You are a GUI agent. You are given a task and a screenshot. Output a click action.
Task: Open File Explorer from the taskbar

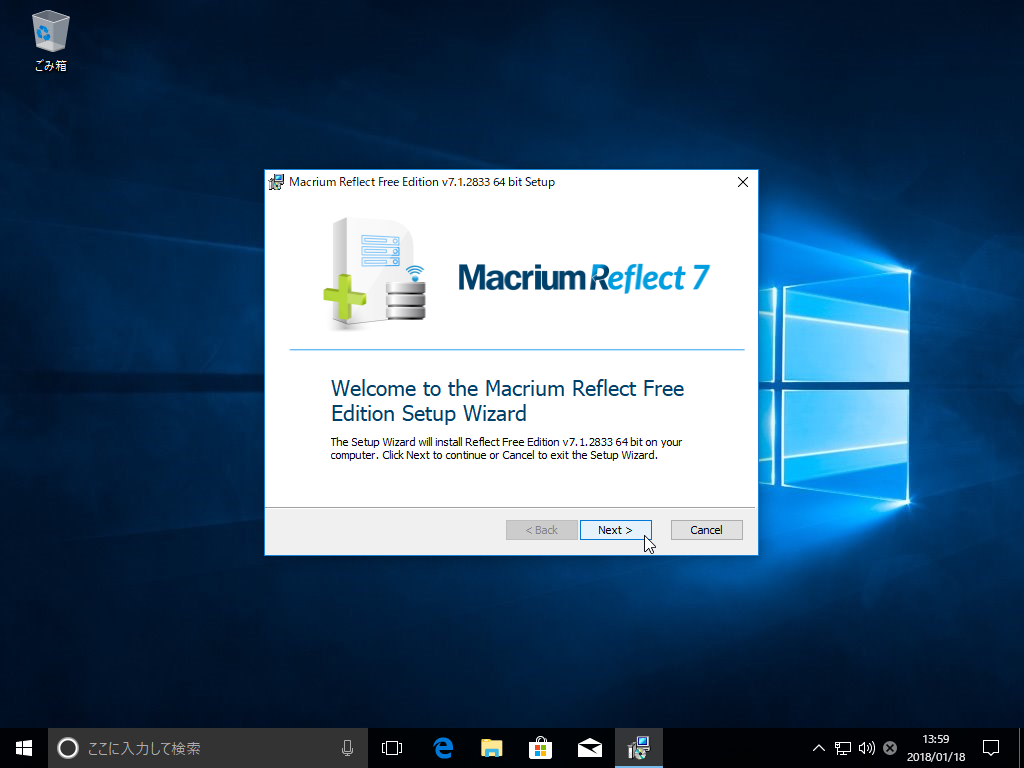[x=491, y=747]
